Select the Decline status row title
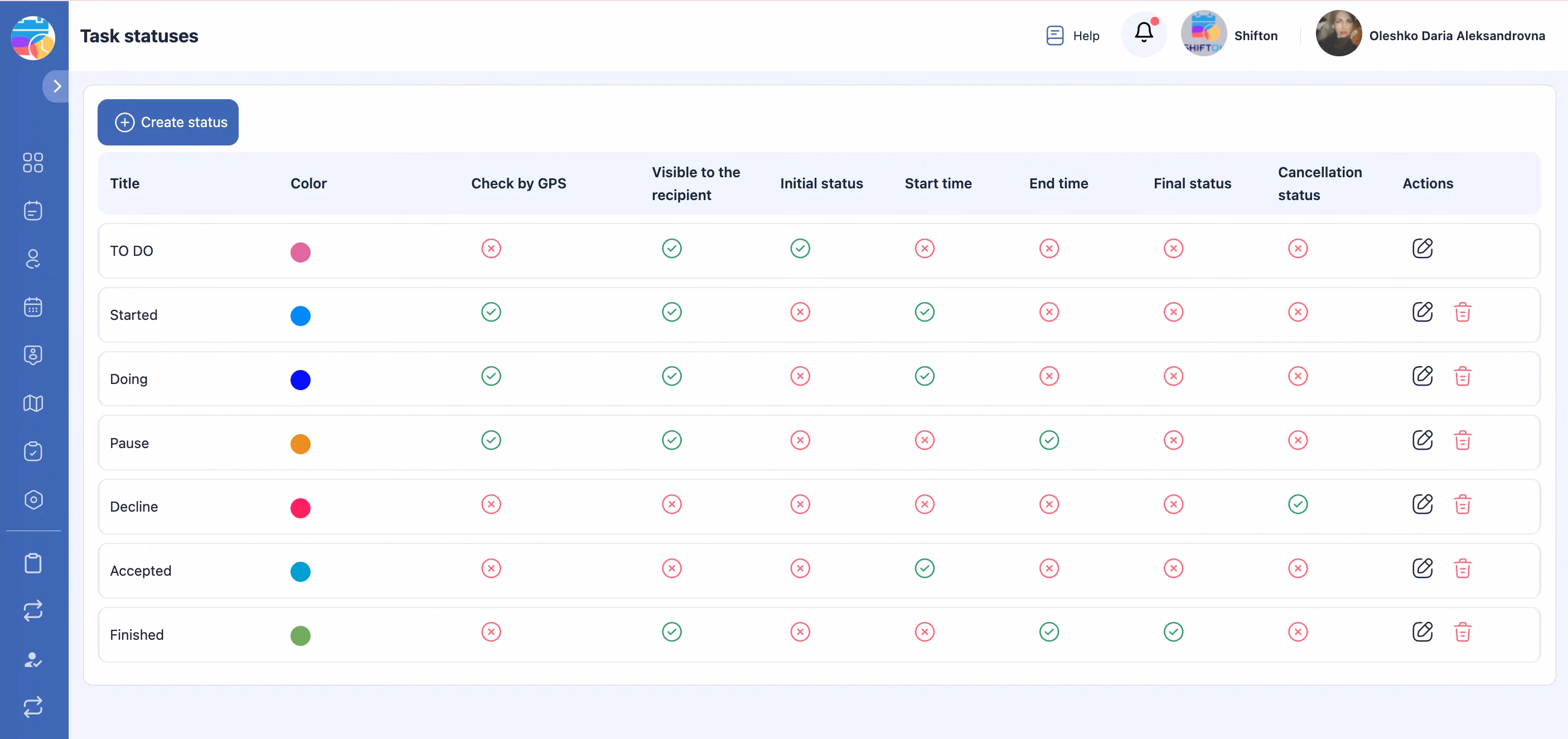This screenshot has height=739, width=1568. (x=134, y=507)
